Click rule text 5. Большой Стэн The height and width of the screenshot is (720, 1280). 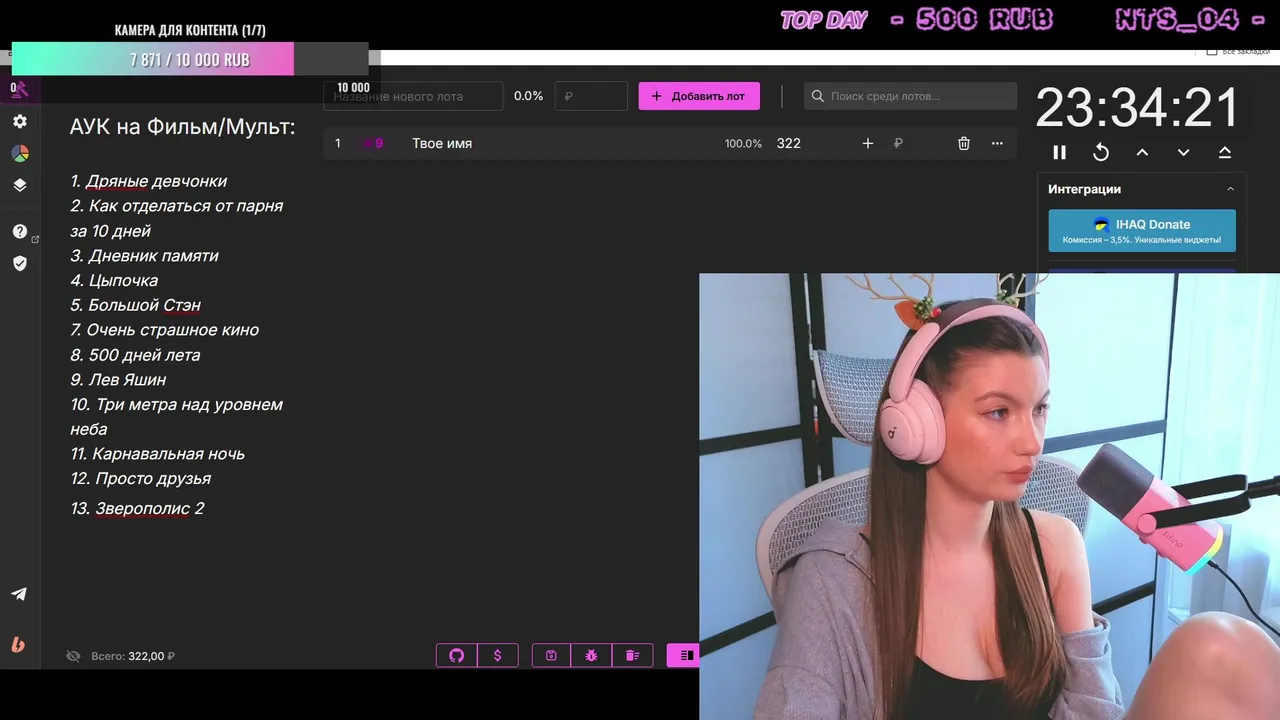point(135,305)
